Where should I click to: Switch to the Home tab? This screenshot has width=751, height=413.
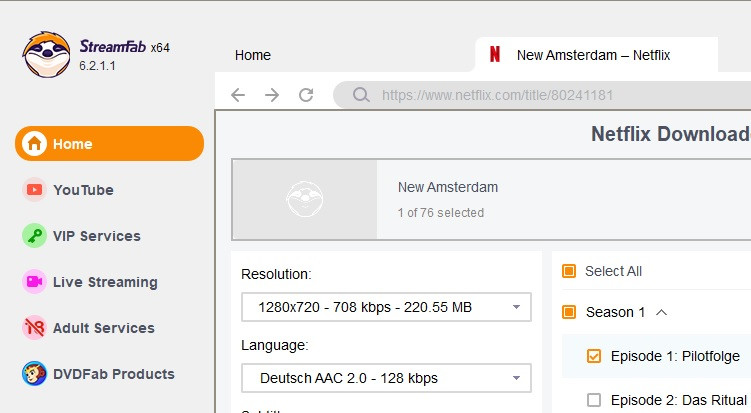(x=253, y=55)
